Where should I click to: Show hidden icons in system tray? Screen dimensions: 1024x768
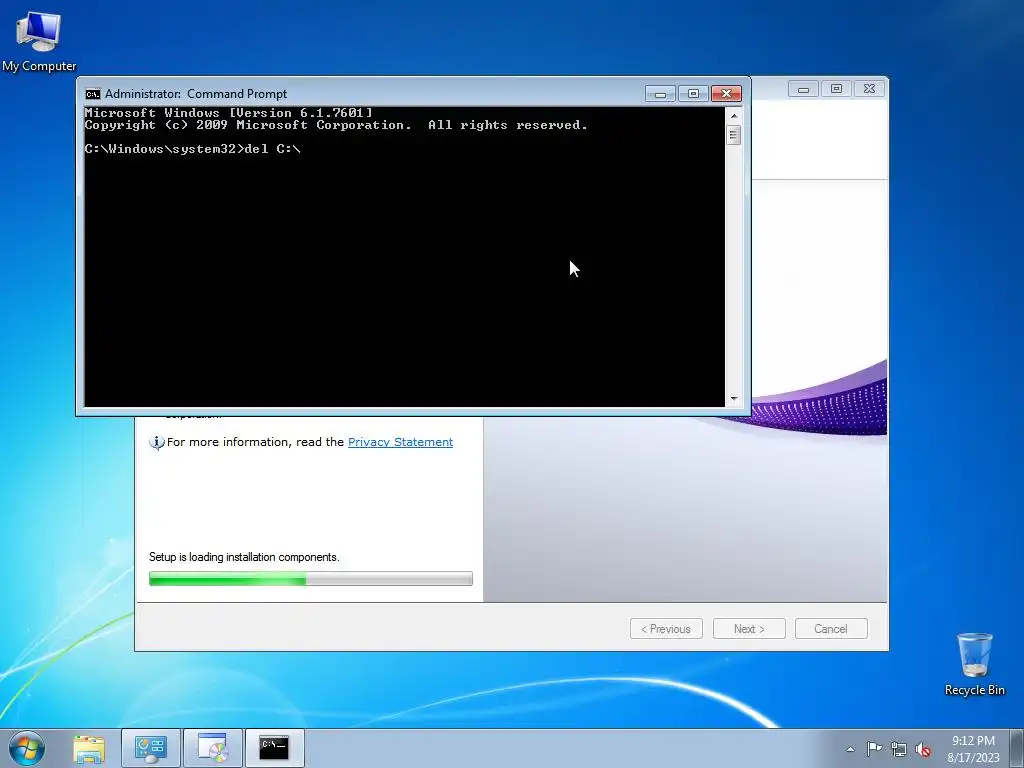(x=850, y=749)
